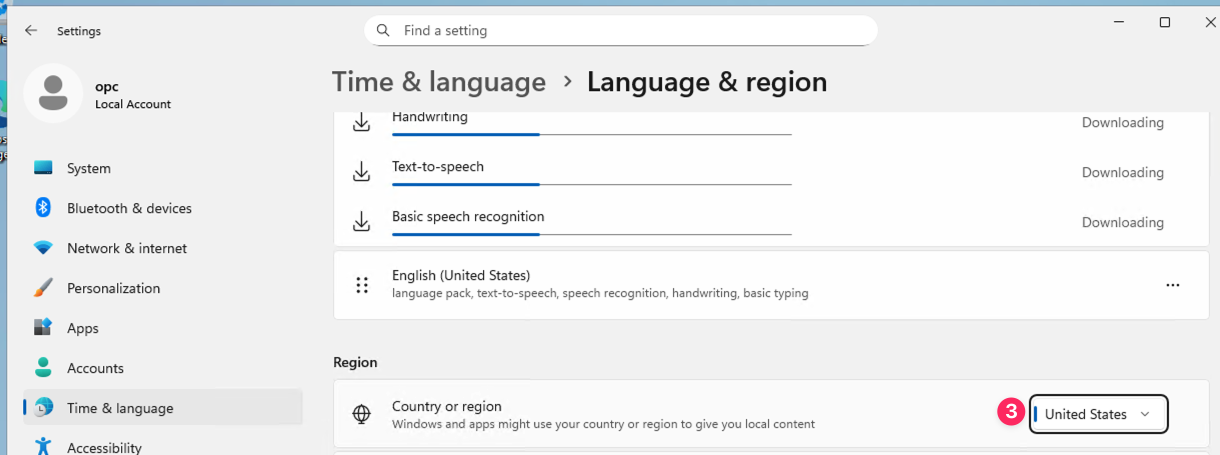
Task: Click the Text-to-speech progress bar
Action: point(592,184)
